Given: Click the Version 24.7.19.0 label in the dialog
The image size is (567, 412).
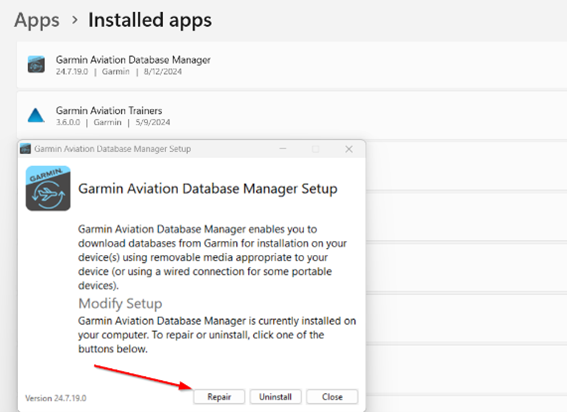Looking at the screenshot, I should pyautogui.click(x=56, y=398).
